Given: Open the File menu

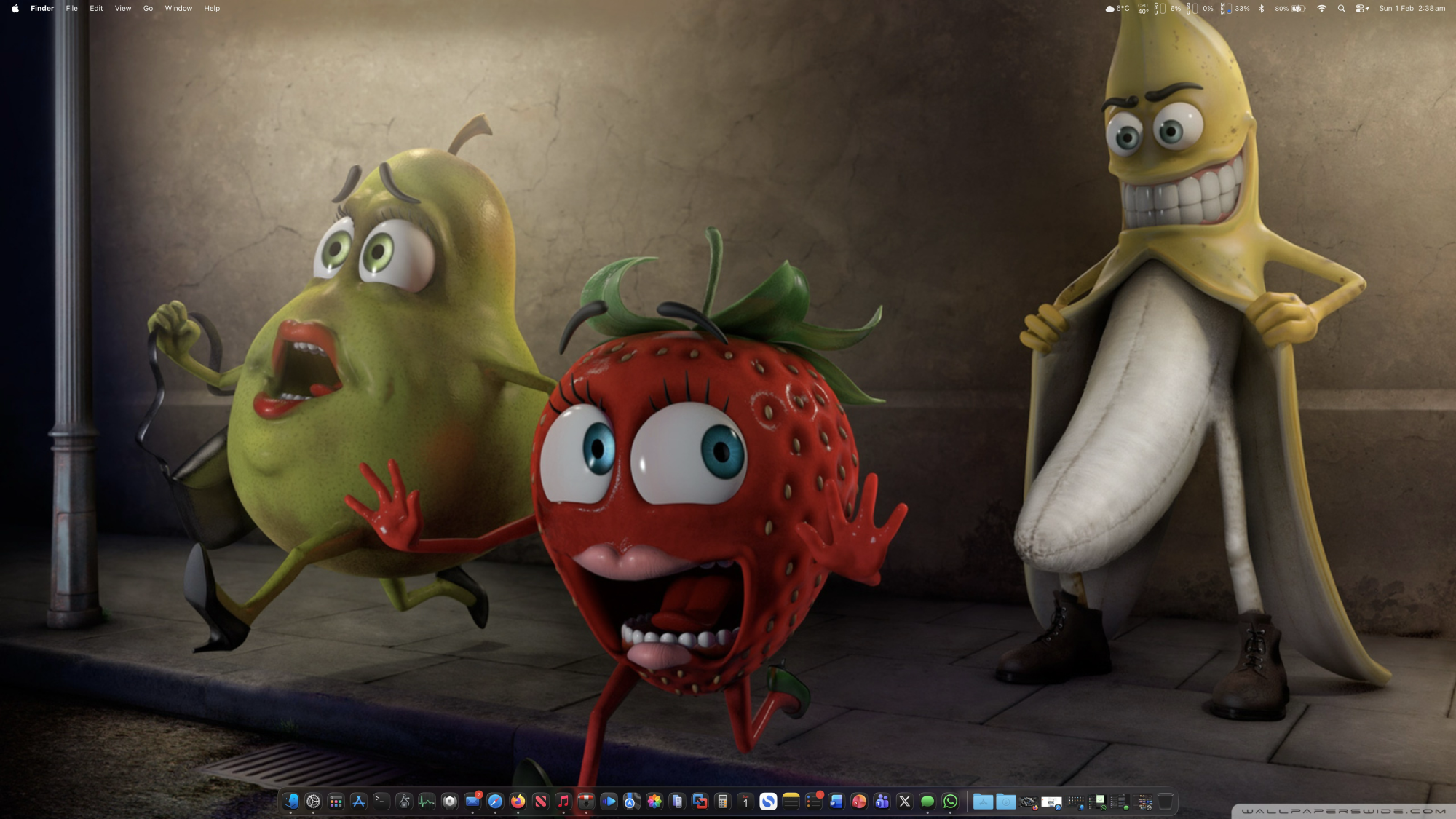Looking at the screenshot, I should 71,9.
